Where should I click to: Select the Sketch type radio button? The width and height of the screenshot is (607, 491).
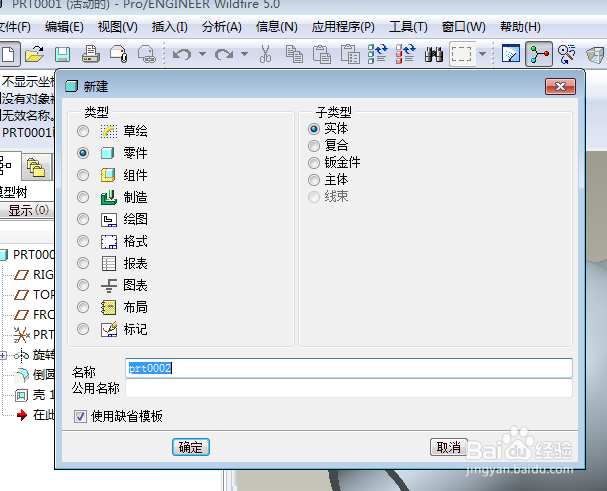(83, 131)
